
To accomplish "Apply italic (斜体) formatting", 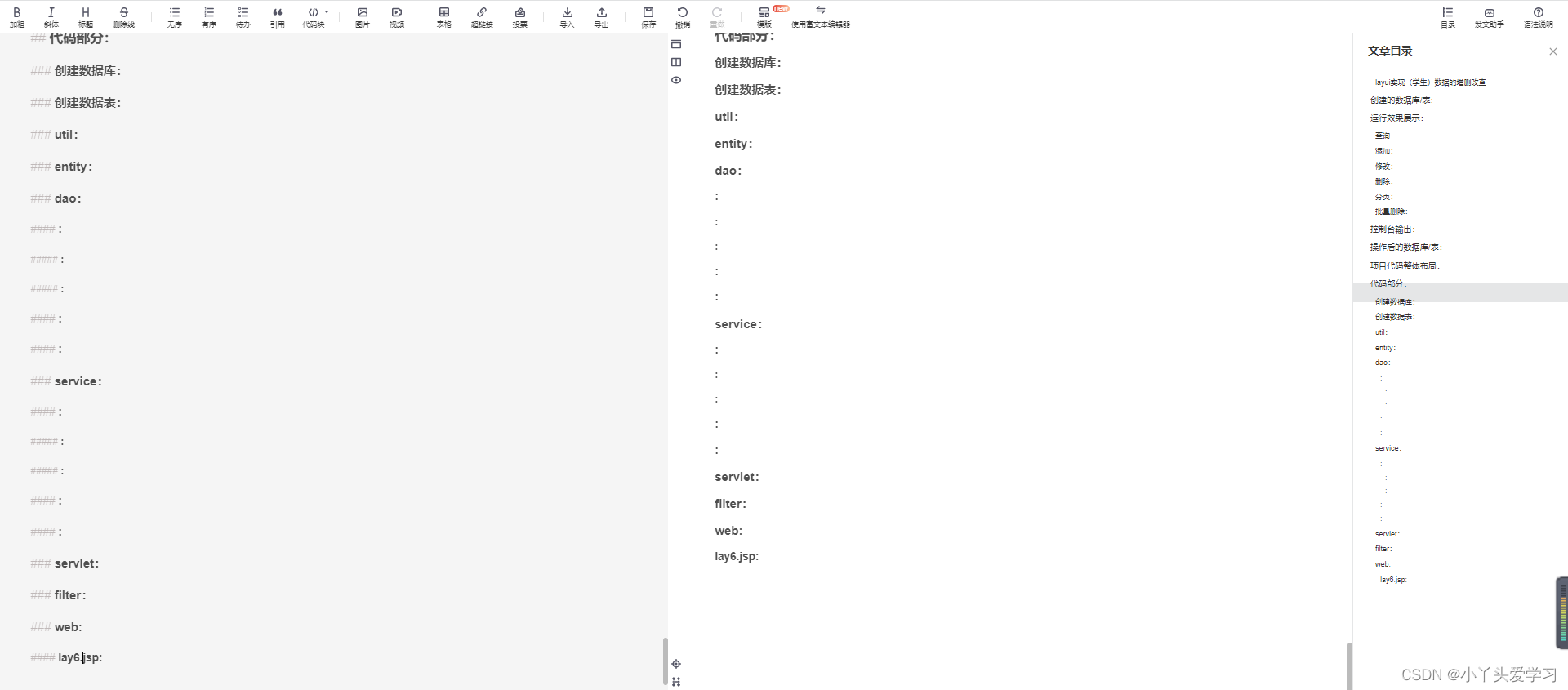I will click(x=51, y=17).
